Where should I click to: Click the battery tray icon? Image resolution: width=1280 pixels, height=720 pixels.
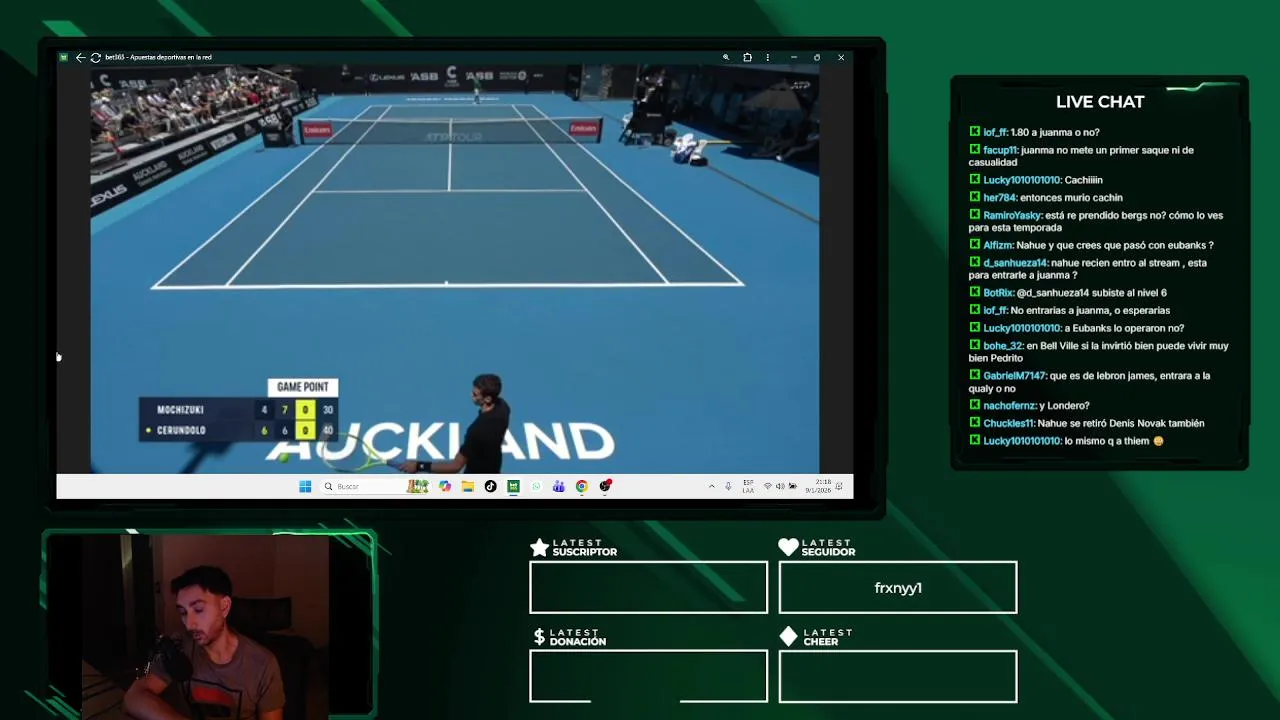coord(792,486)
